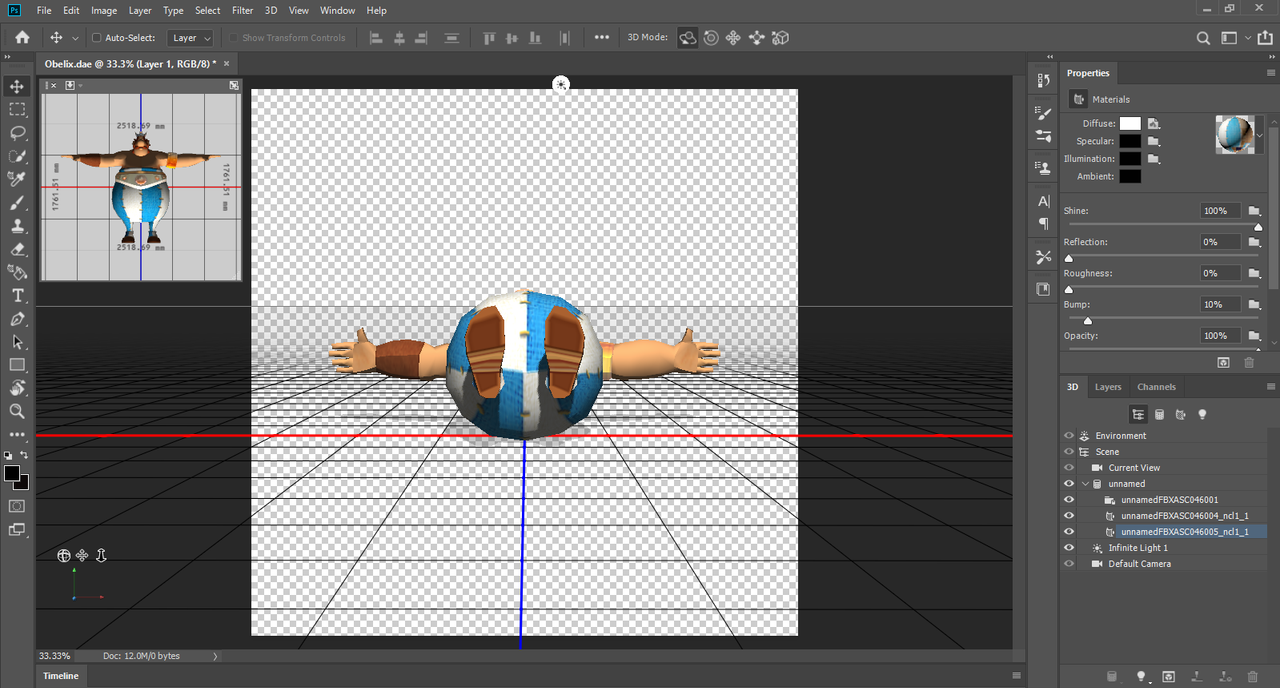Switch to the Channels tab

[1156, 387]
